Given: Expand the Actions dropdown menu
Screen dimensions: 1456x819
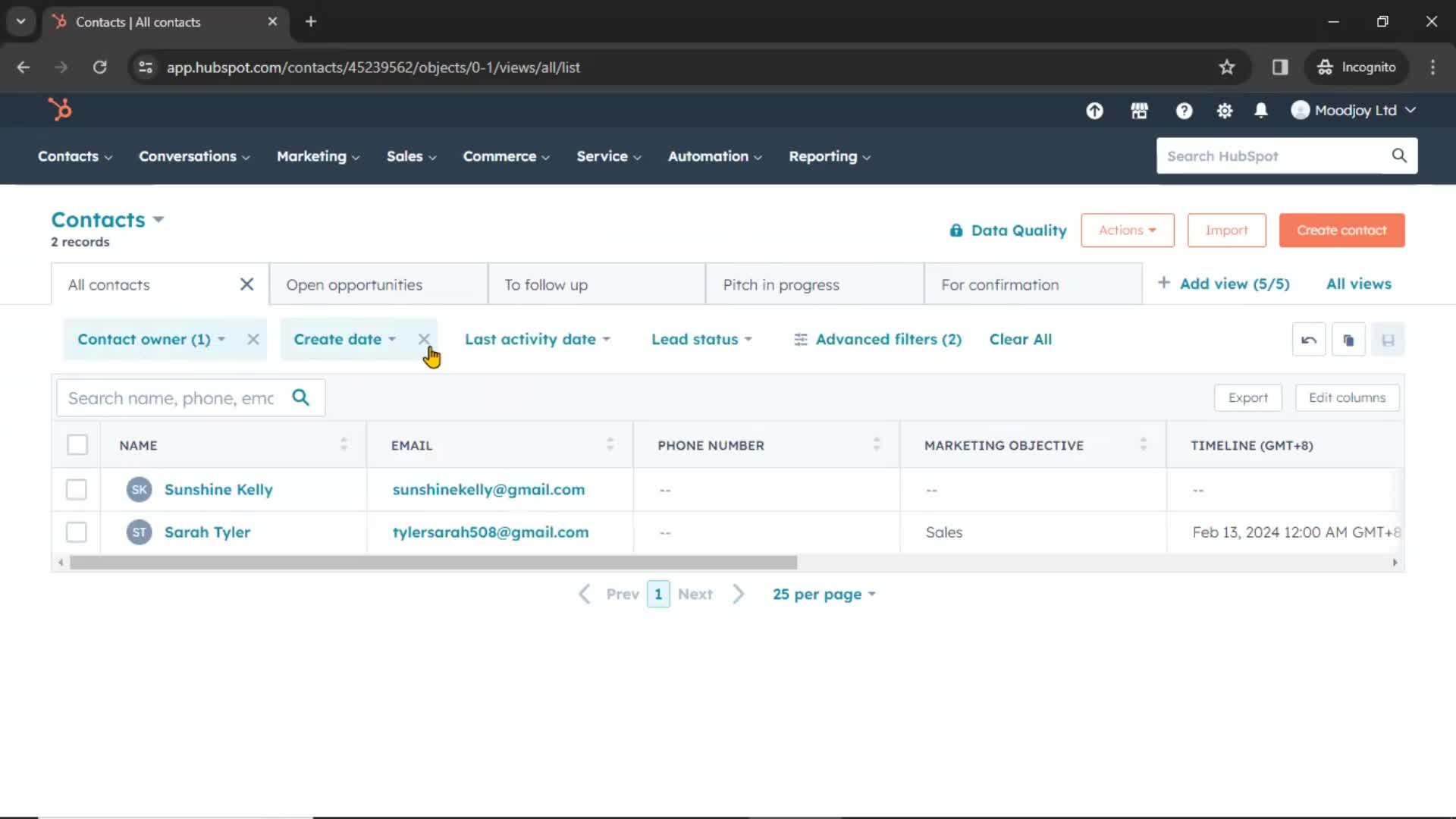Looking at the screenshot, I should (x=1127, y=230).
